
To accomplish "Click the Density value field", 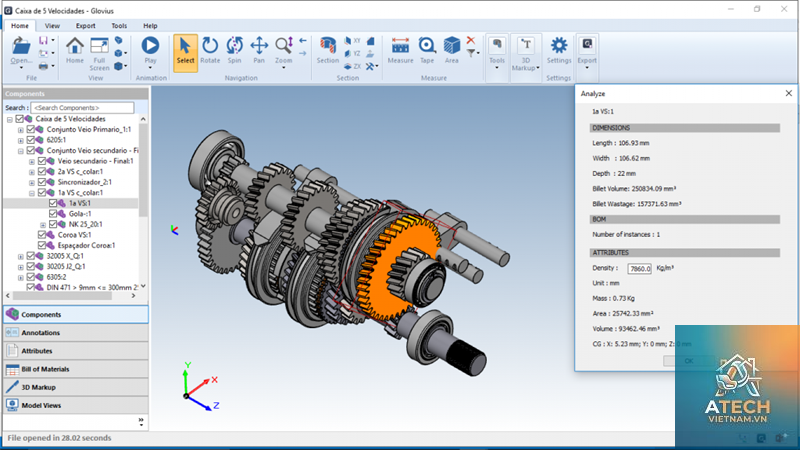I will (639, 268).
